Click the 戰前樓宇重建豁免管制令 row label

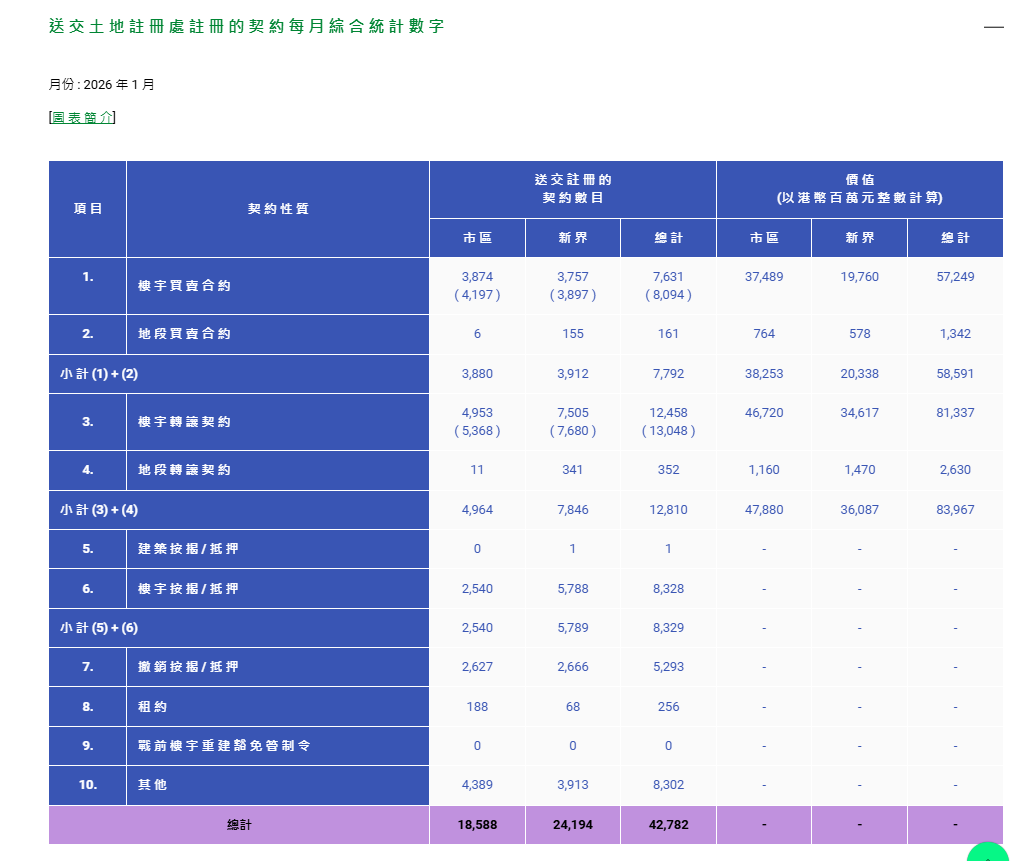point(224,746)
